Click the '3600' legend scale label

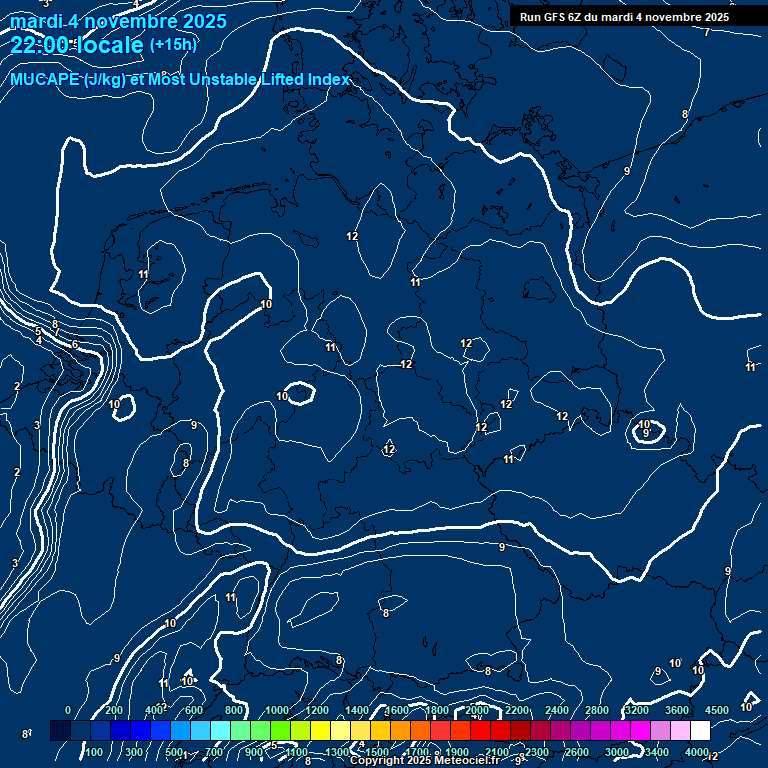677,710
